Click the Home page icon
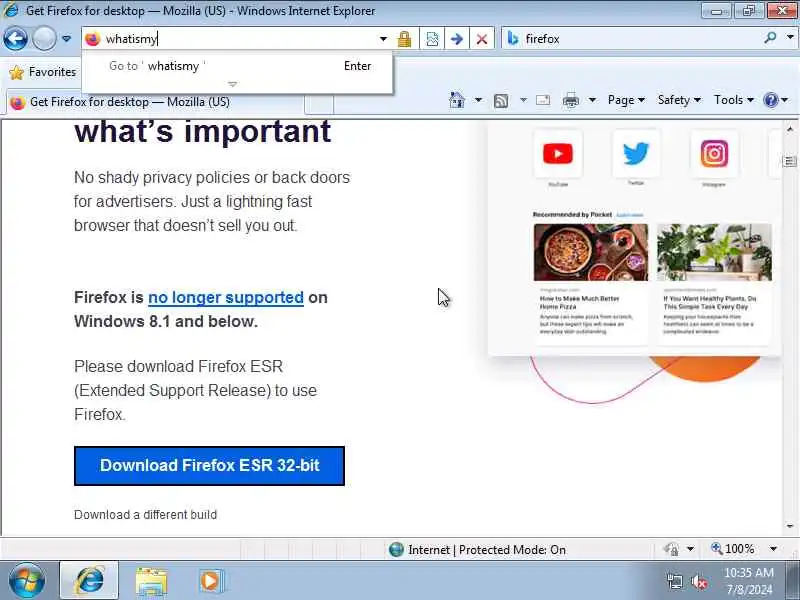This screenshot has height=600, width=800. coord(457,100)
